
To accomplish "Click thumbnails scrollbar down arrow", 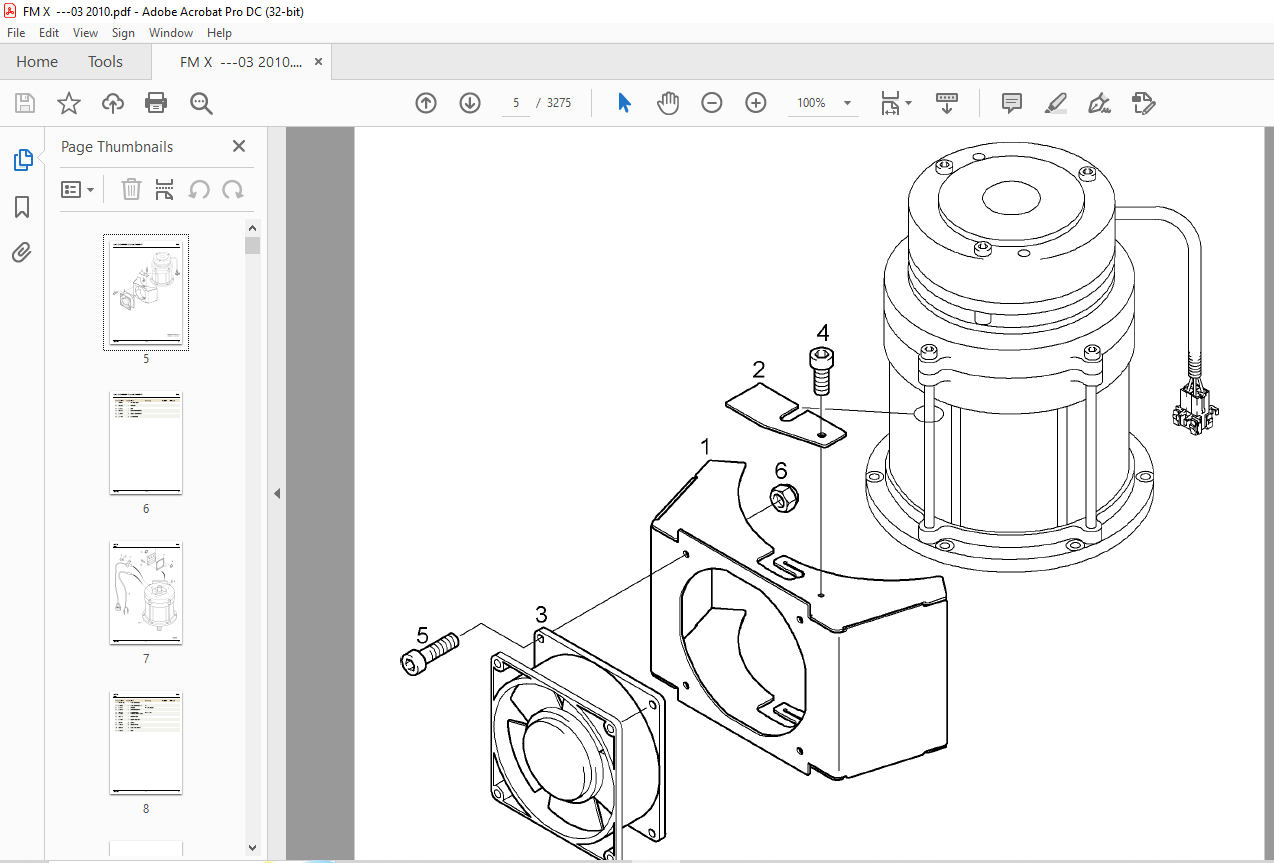I will [252, 848].
